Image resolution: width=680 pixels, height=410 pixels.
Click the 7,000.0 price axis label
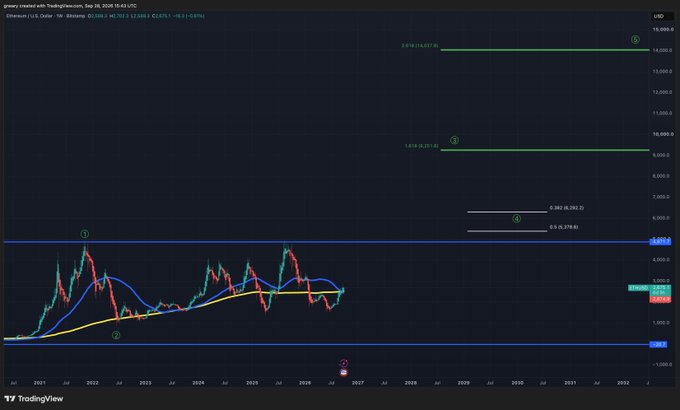[663, 197]
